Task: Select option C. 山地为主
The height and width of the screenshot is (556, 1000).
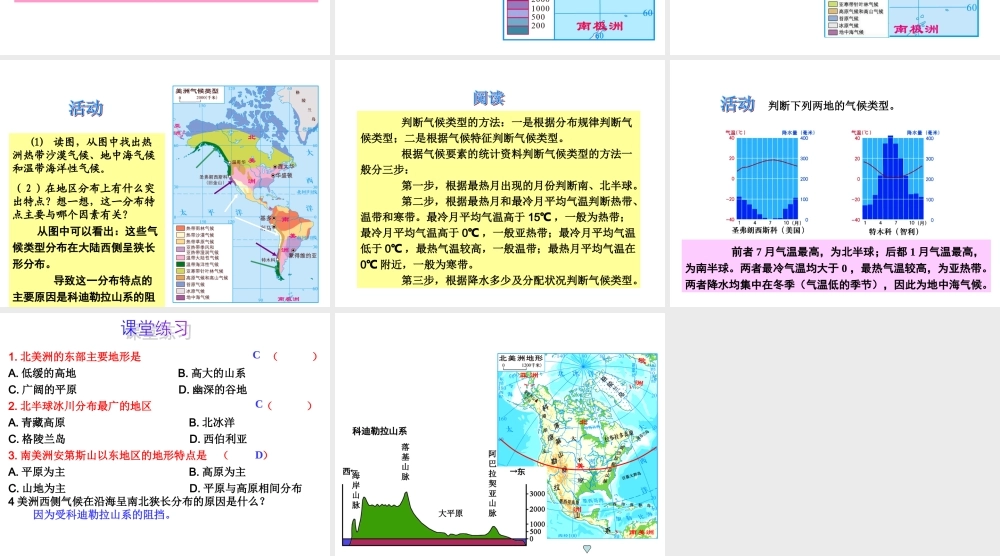Action: (x=36, y=488)
